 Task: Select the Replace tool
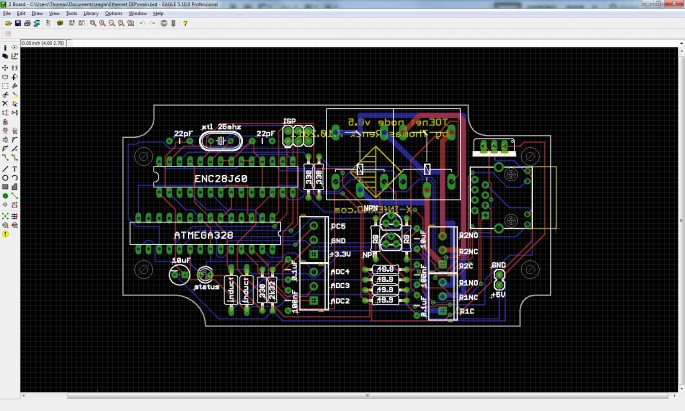click(x=14, y=113)
